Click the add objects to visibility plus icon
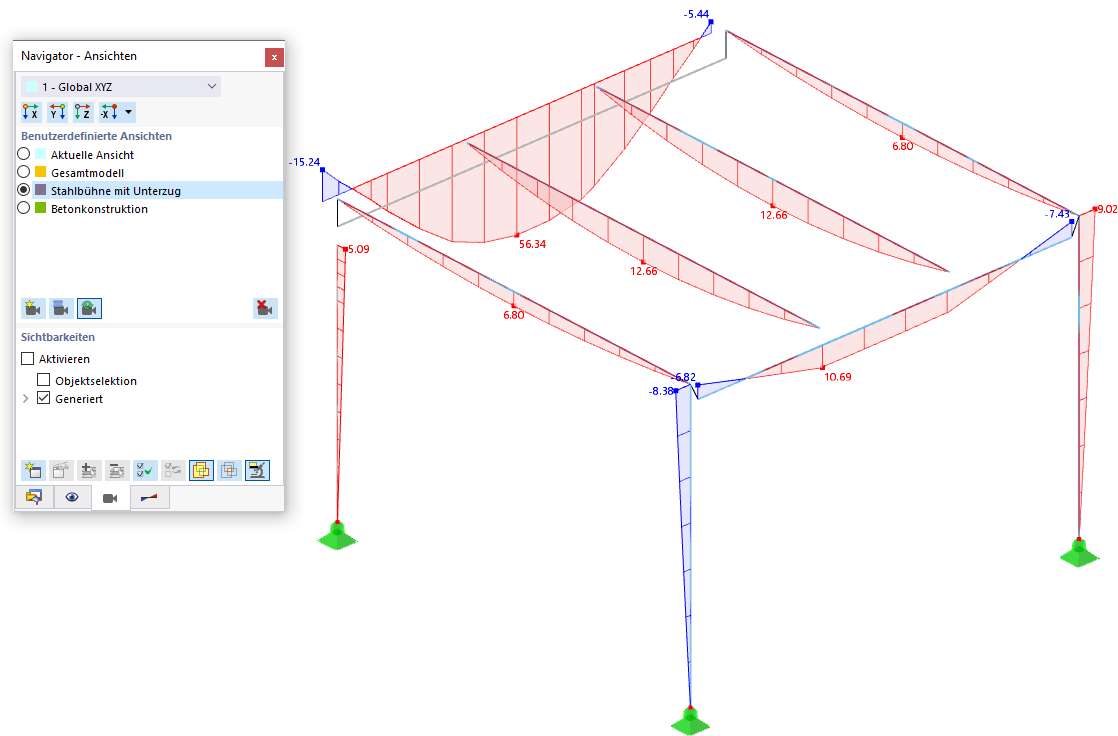This screenshot has width=1118, height=736. (x=89, y=470)
